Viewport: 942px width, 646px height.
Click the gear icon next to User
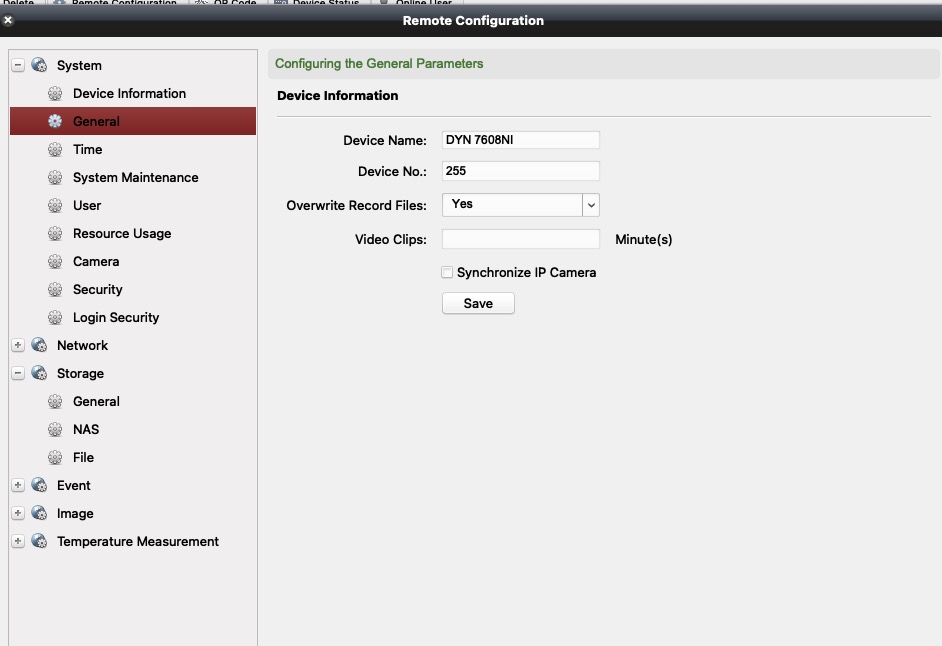coord(55,206)
